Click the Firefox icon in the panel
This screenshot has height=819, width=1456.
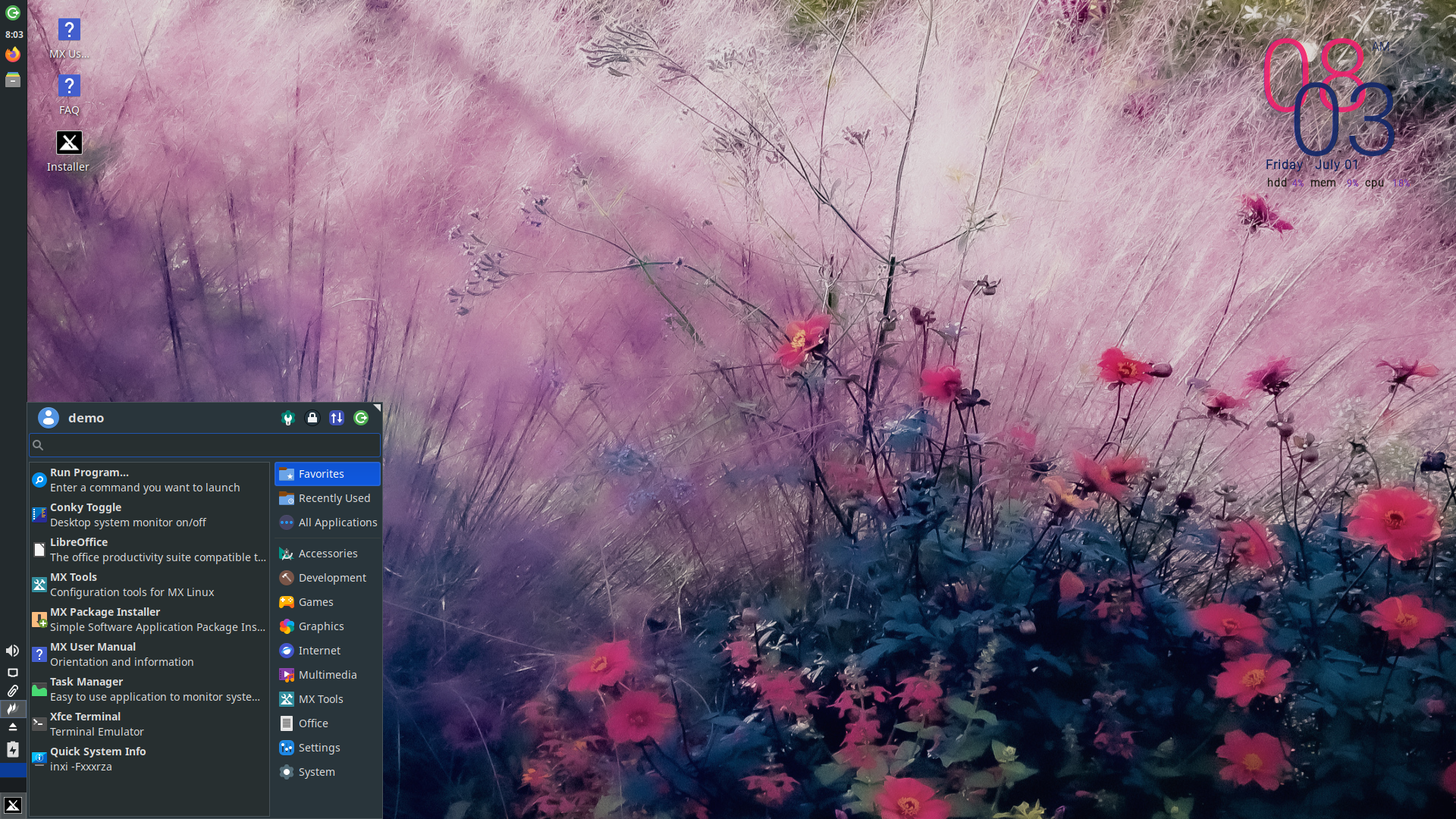point(13,55)
